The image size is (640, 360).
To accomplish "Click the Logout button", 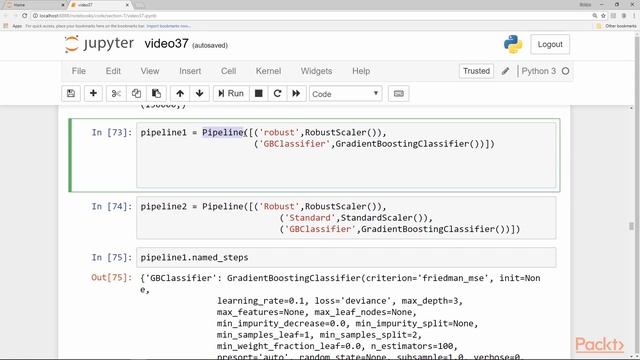I will pyautogui.click(x=550, y=44).
